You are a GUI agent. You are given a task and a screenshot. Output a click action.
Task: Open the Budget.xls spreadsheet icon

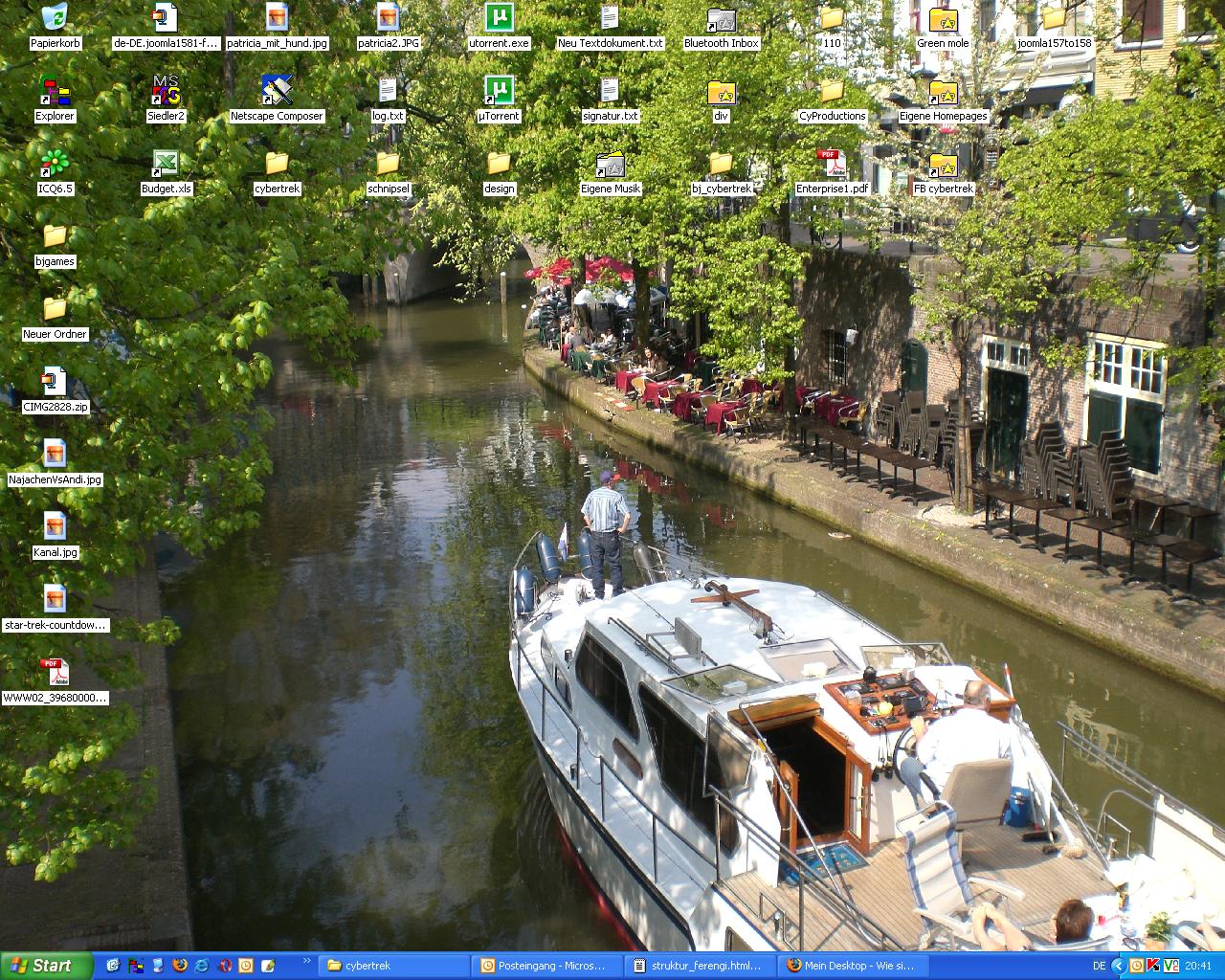coord(166,164)
